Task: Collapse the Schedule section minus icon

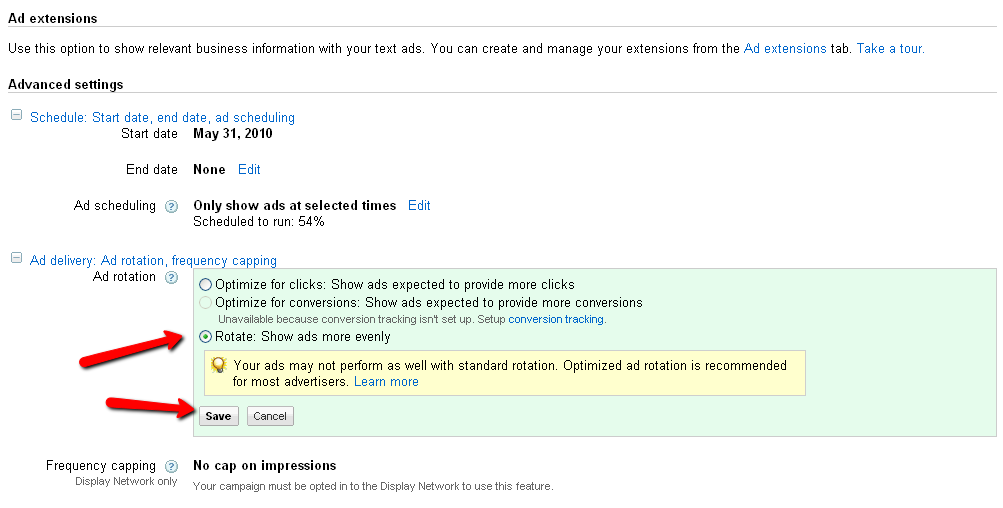Action: click(x=16, y=116)
